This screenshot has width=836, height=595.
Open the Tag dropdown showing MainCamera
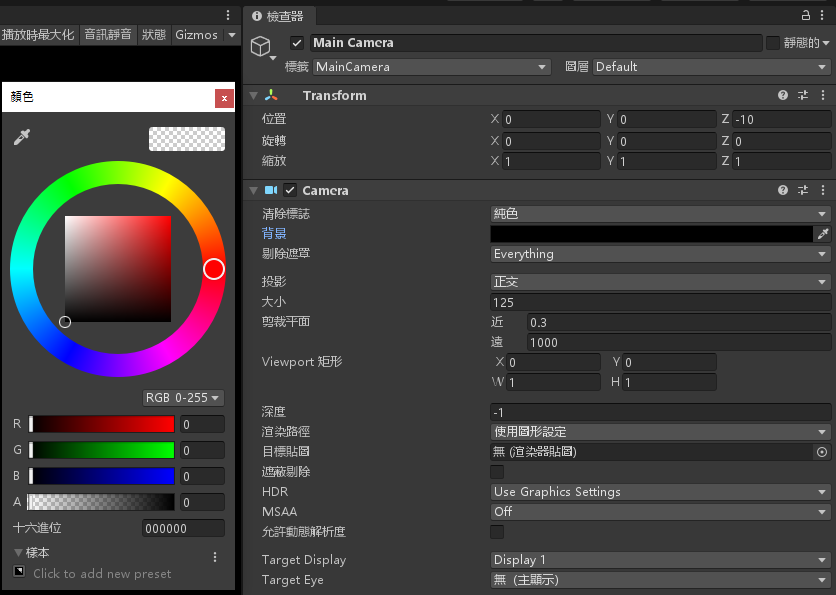pos(432,67)
